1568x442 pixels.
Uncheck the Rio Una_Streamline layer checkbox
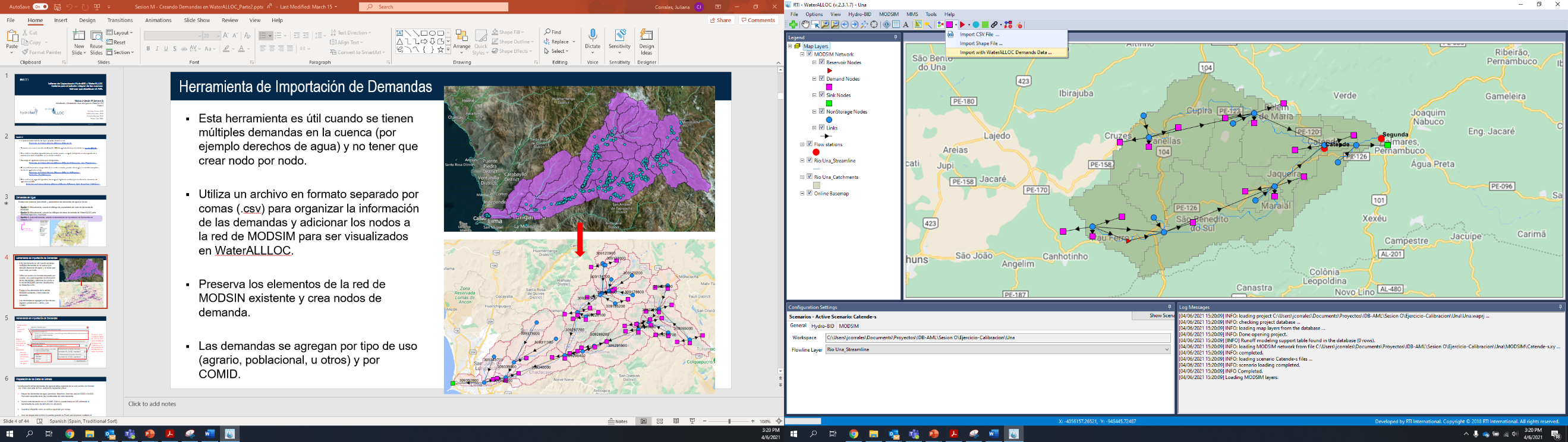[810, 160]
